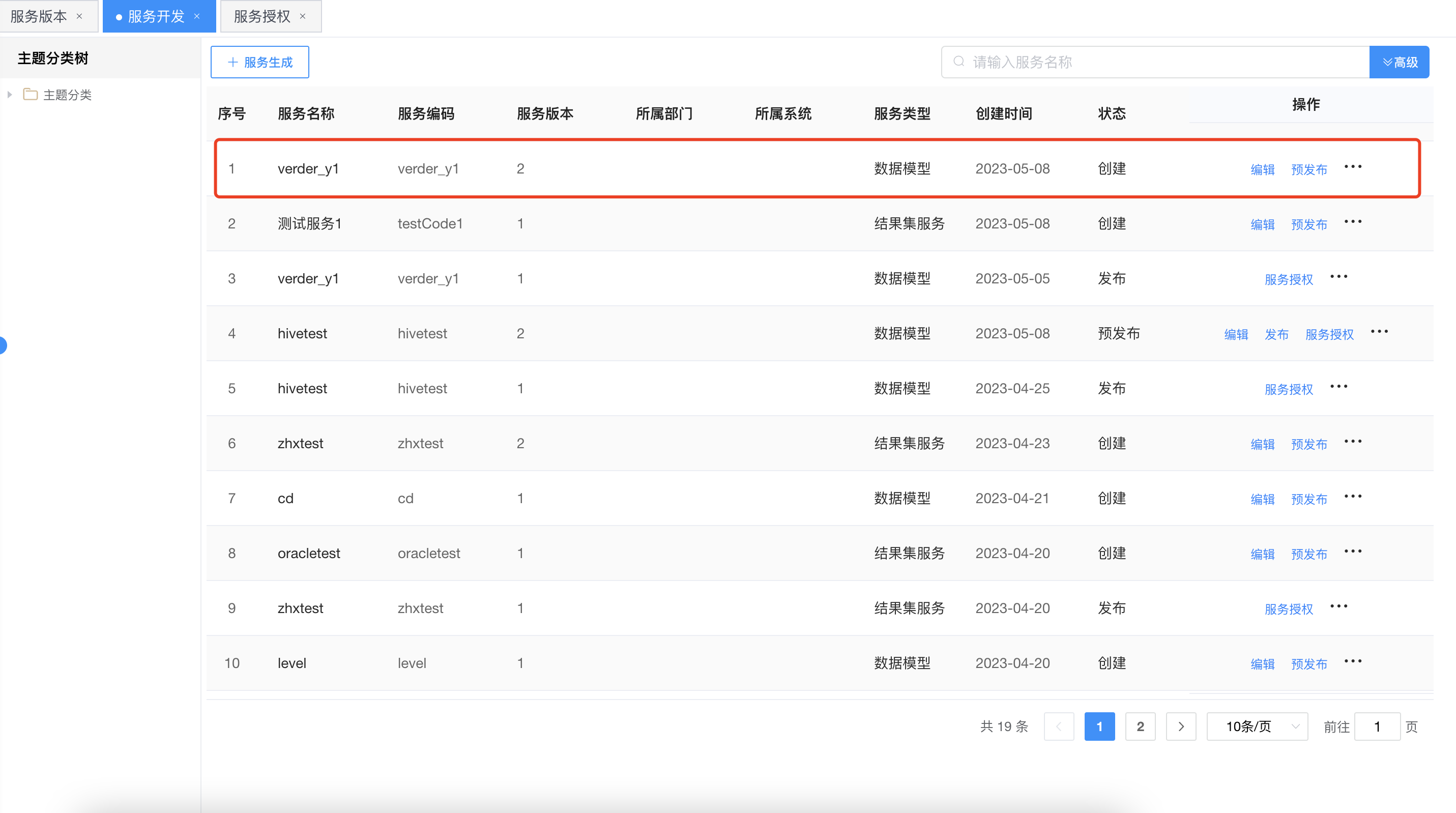
Task: Click the 共 19 条 total count
Action: pos(1004,727)
